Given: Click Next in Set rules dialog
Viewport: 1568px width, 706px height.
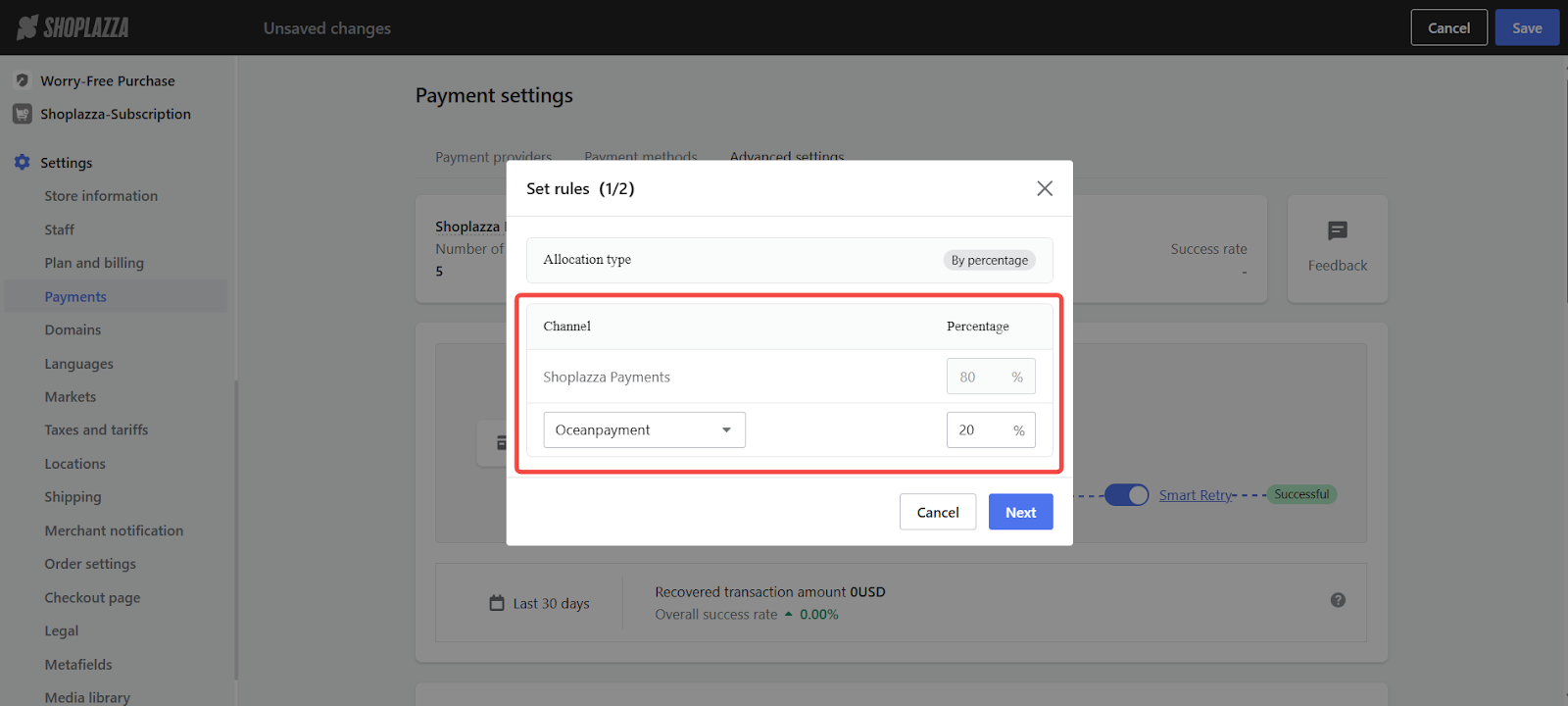Looking at the screenshot, I should click(x=1020, y=512).
